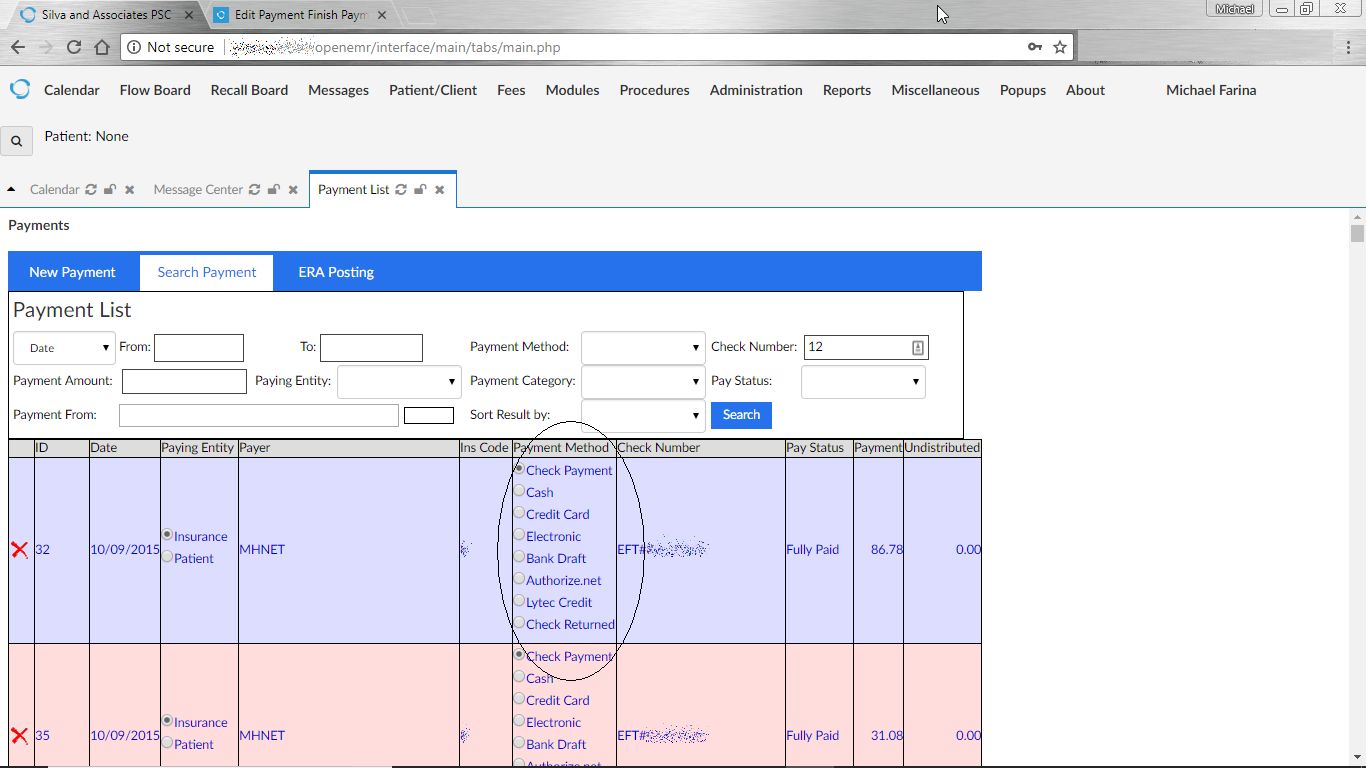Toggle the lock icon on Calendar tab
Image resolution: width=1366 pixels, height=768 pixels.
point(110,189)
